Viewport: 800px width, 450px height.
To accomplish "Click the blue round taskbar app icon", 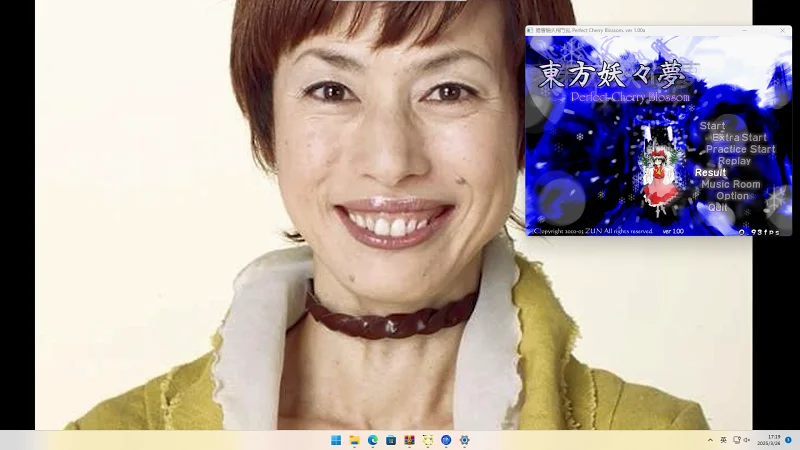I will coord(446,440).
